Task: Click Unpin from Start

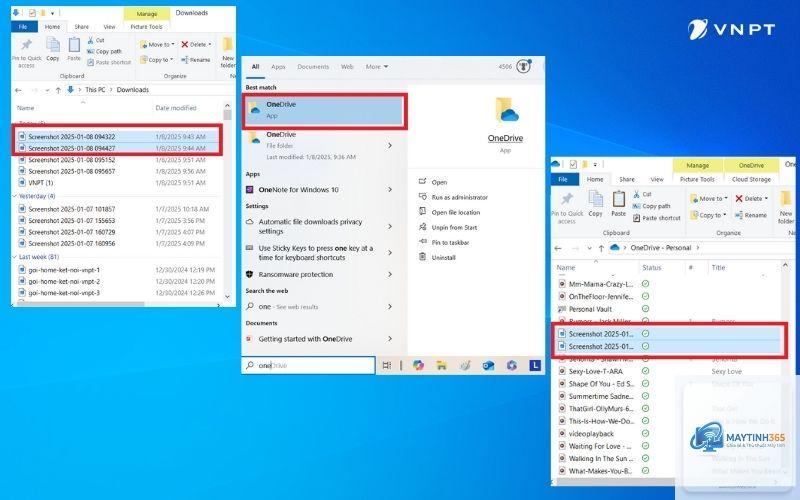Action: click(x=454, y=228)
